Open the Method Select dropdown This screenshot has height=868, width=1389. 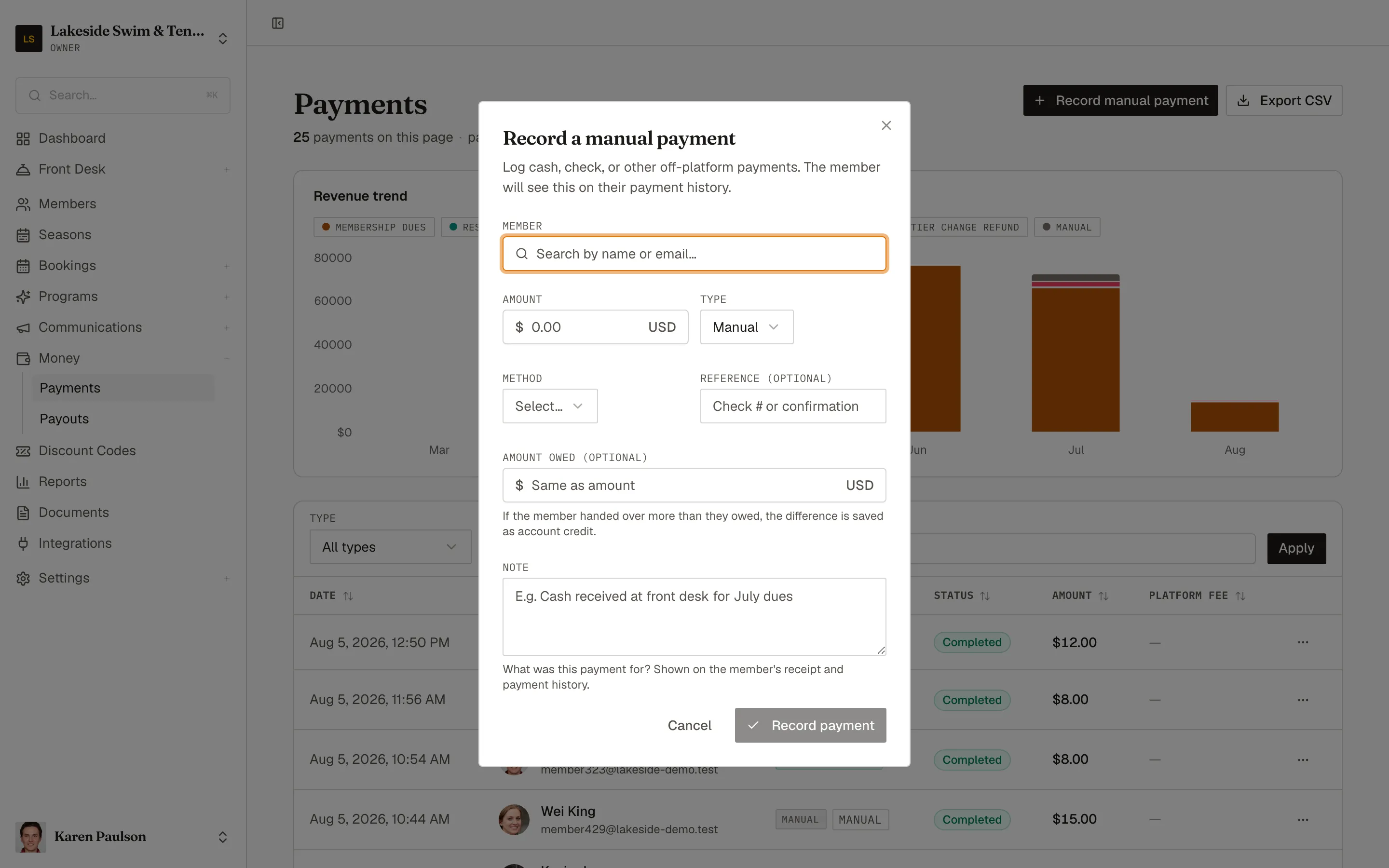point(550,407)
